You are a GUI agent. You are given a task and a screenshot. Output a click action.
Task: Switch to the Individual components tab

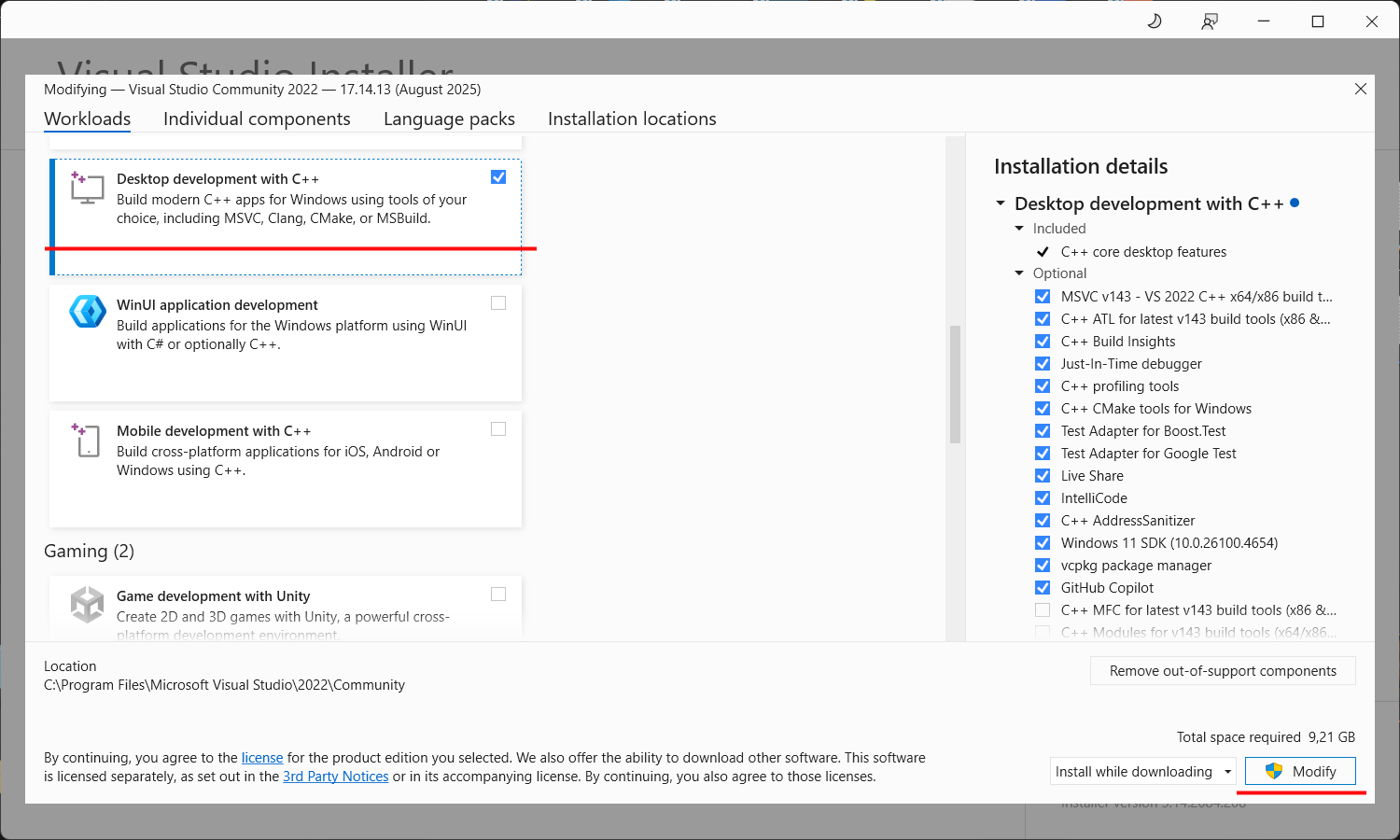[x=257, y=119]
